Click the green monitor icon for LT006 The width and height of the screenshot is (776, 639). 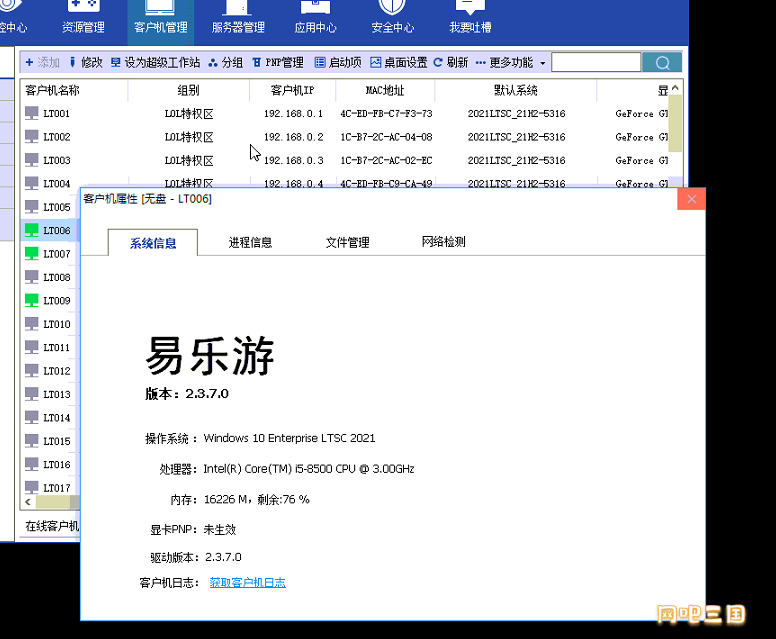(x=32, y=230)
